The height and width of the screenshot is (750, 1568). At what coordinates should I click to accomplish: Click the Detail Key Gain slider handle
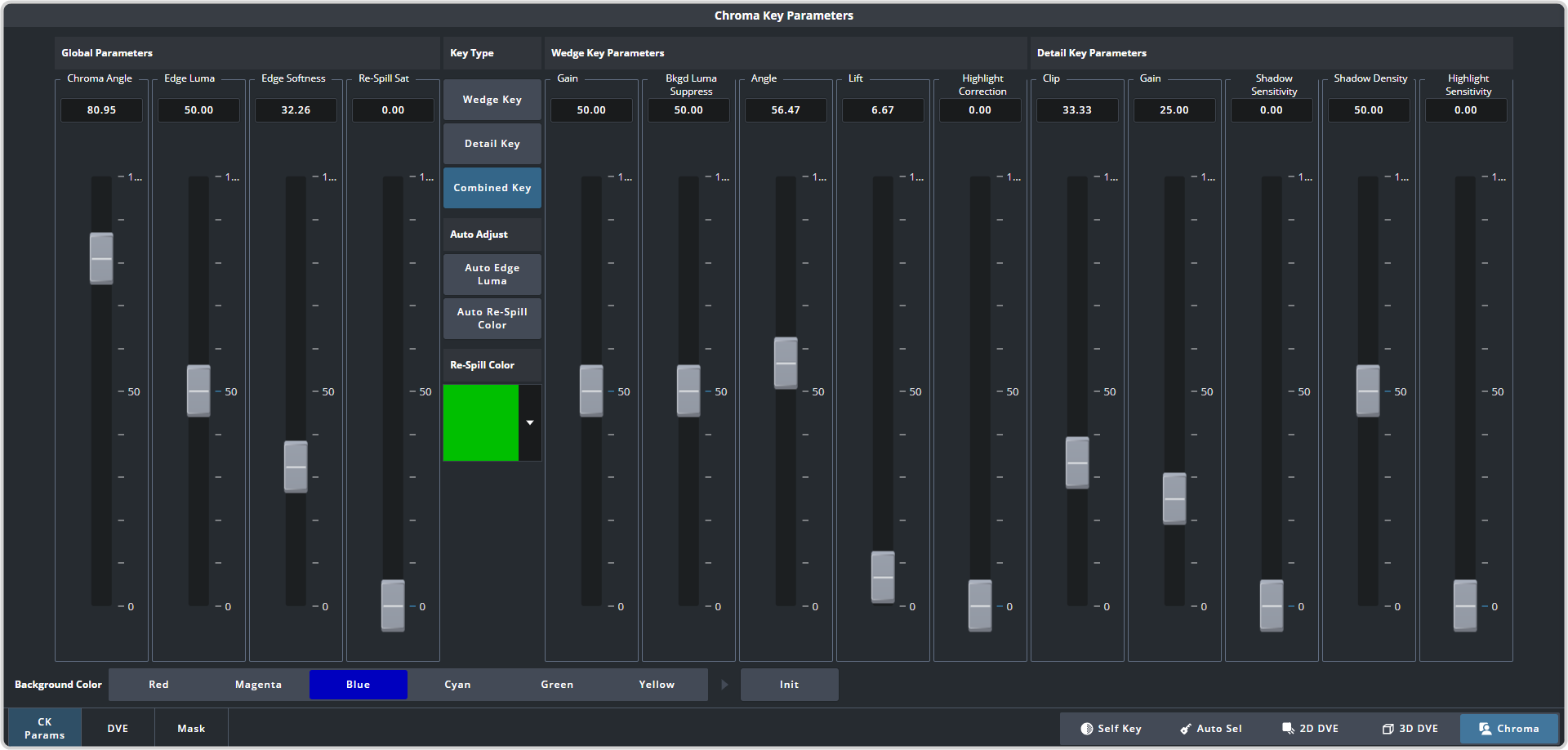pyautogui.click(x=1174, y=498)
